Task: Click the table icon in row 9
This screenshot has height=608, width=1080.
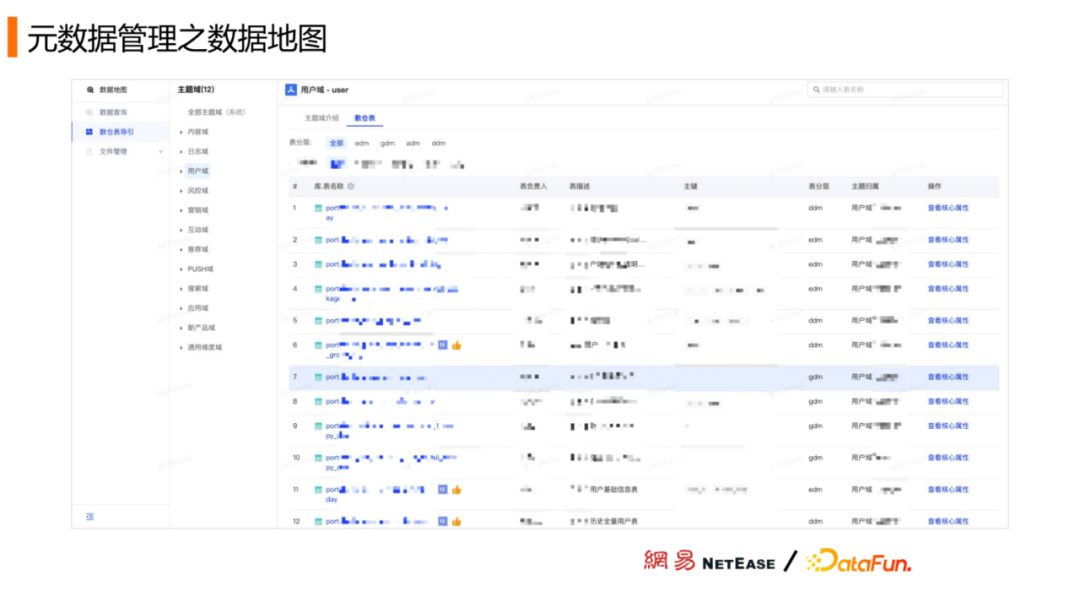Action: tap(318, 426)
